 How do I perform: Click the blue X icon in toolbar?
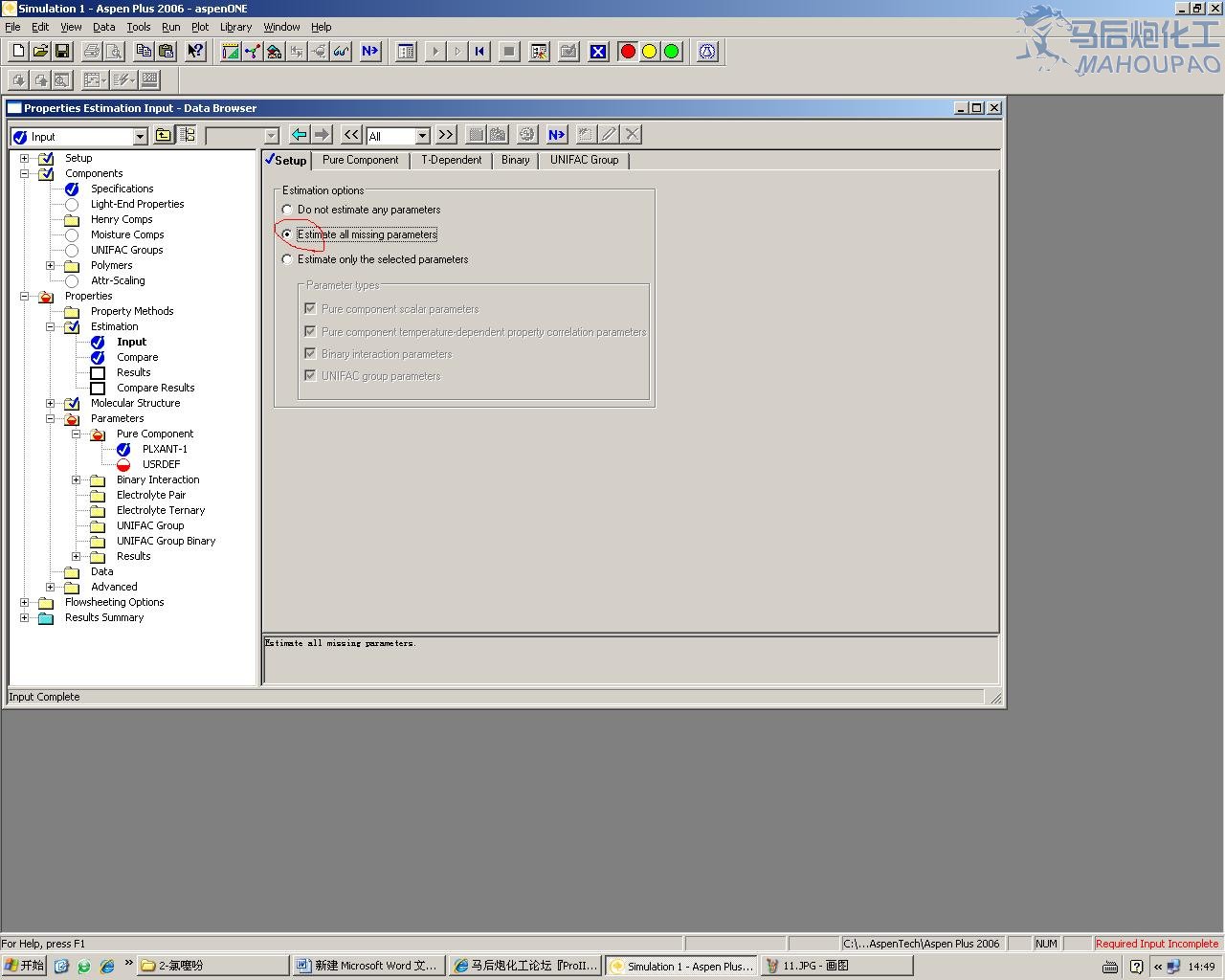[598, 52]
